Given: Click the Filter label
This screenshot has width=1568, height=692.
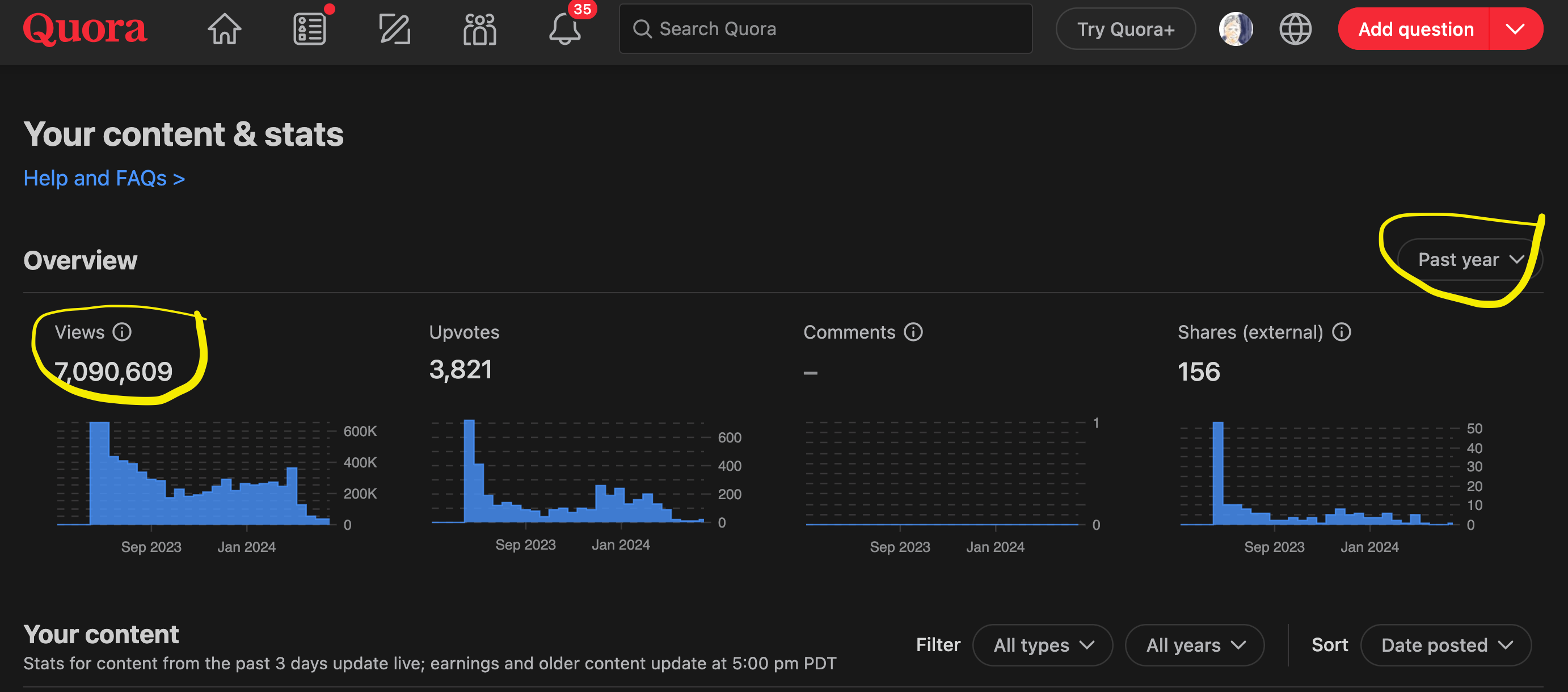Looking at the screenshot, I should [x=938, y=644].
